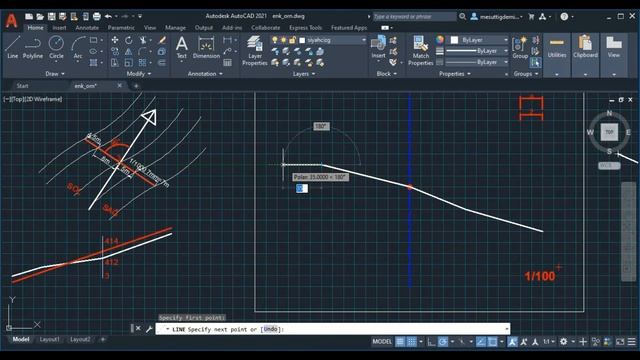Toggle object snap tracking in status bar

tap(481, 342)
